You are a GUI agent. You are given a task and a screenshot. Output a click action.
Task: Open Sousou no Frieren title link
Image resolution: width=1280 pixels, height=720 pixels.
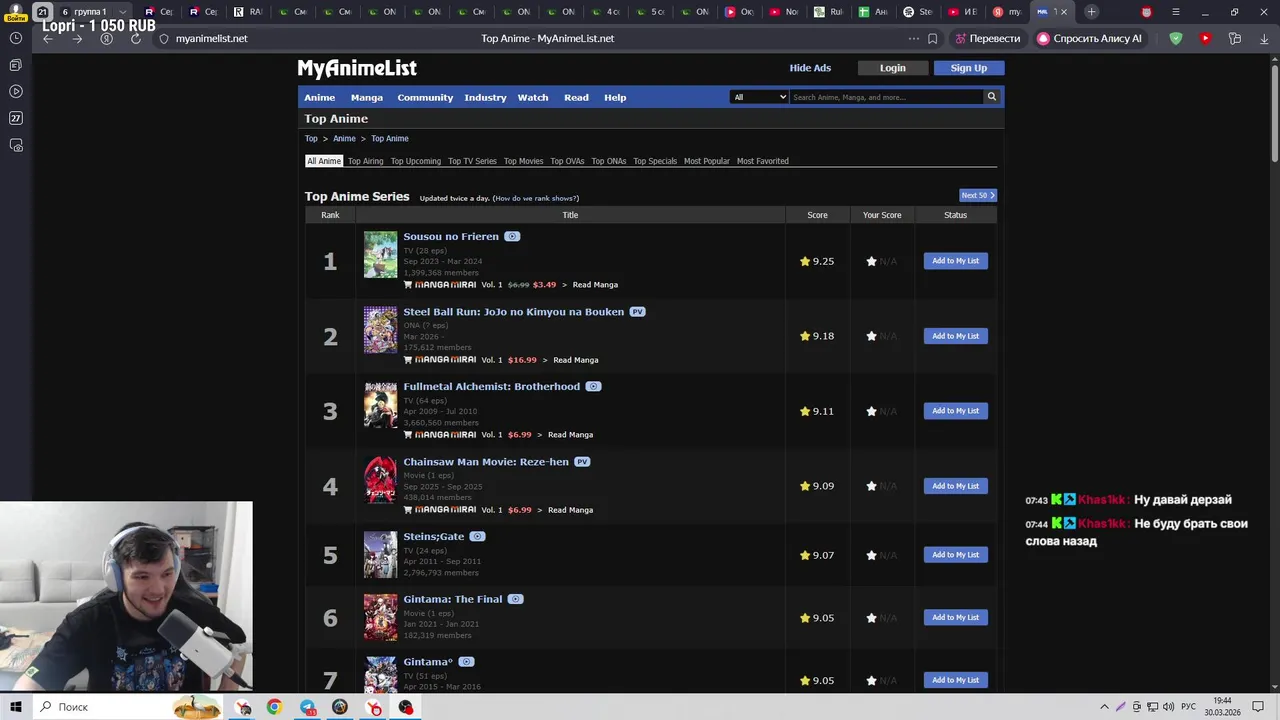451,237
